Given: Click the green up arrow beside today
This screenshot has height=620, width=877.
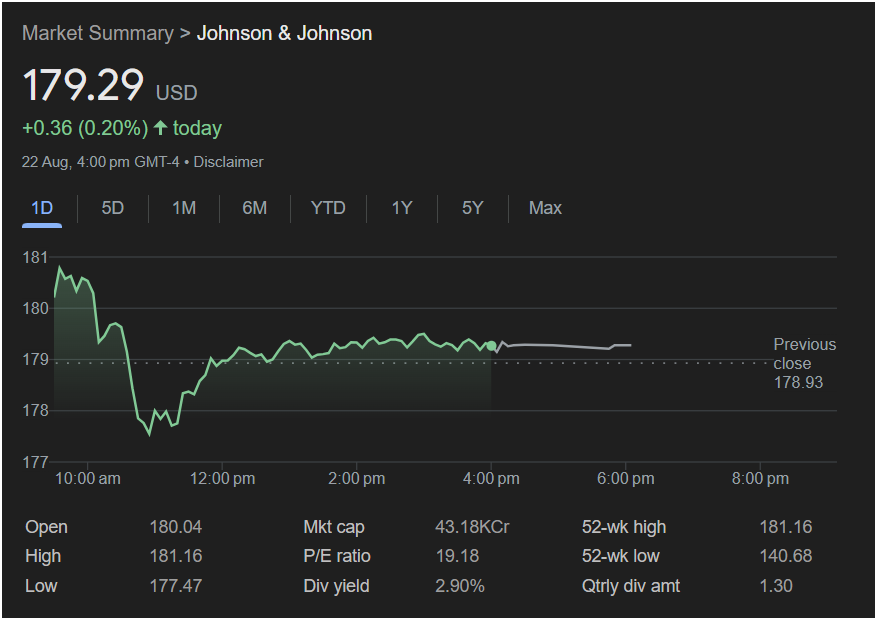Looking at the screenshot, I should click(x=160, y=128).
